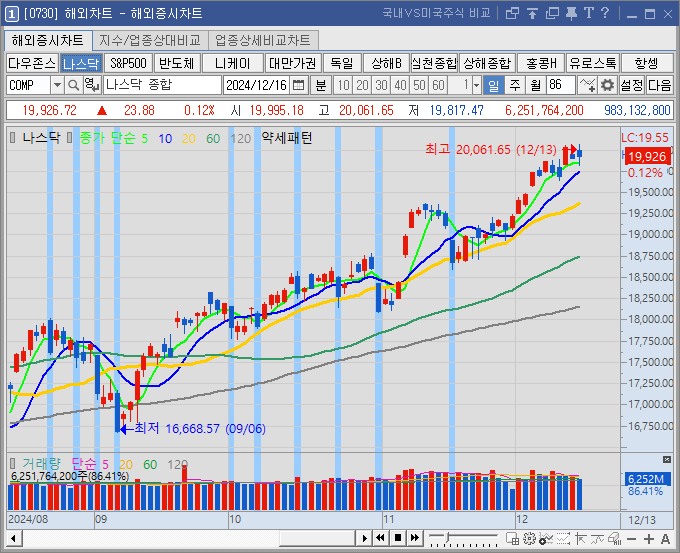Viewport: 680px width, 553px height.
Task: Click the horizontal line chart icon at bottom
Action: click(598, 539)
